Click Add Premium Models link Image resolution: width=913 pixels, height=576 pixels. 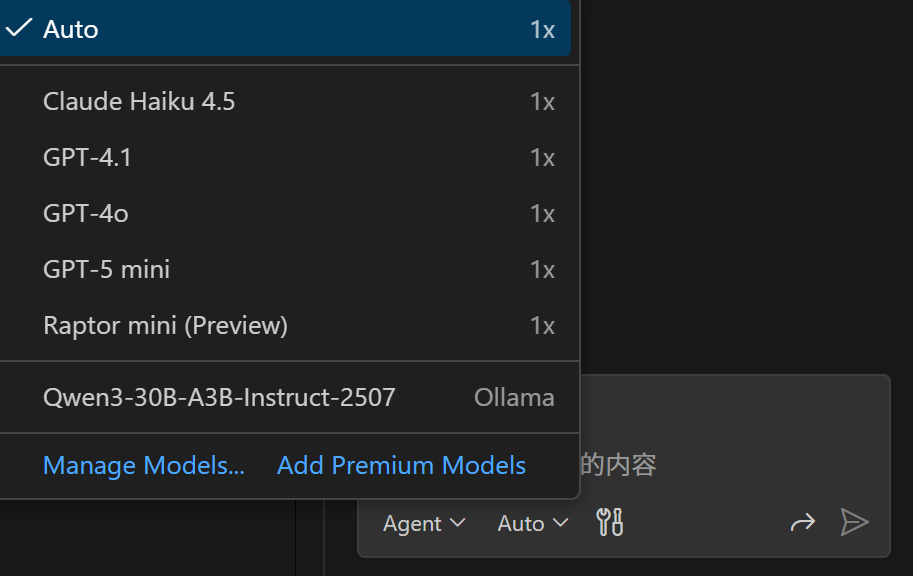pos(401,465)
